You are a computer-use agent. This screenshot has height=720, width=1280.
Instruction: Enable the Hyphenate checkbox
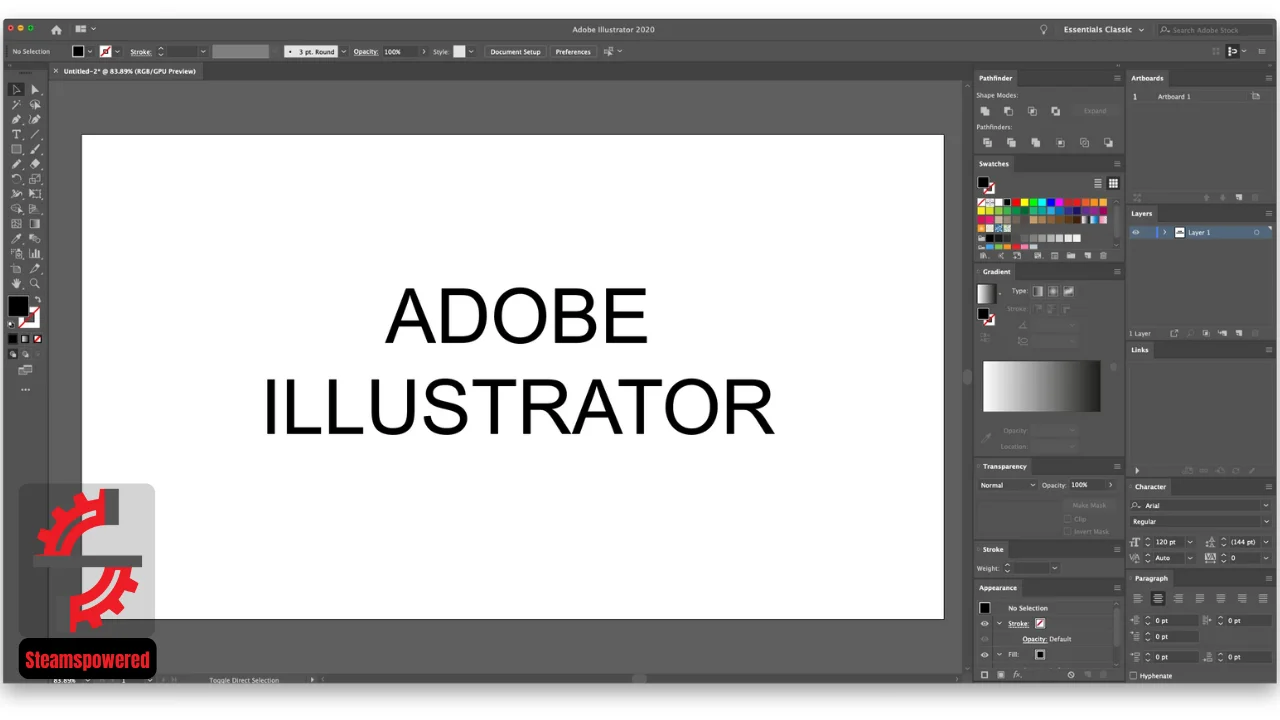click(x=1133, y=676)
